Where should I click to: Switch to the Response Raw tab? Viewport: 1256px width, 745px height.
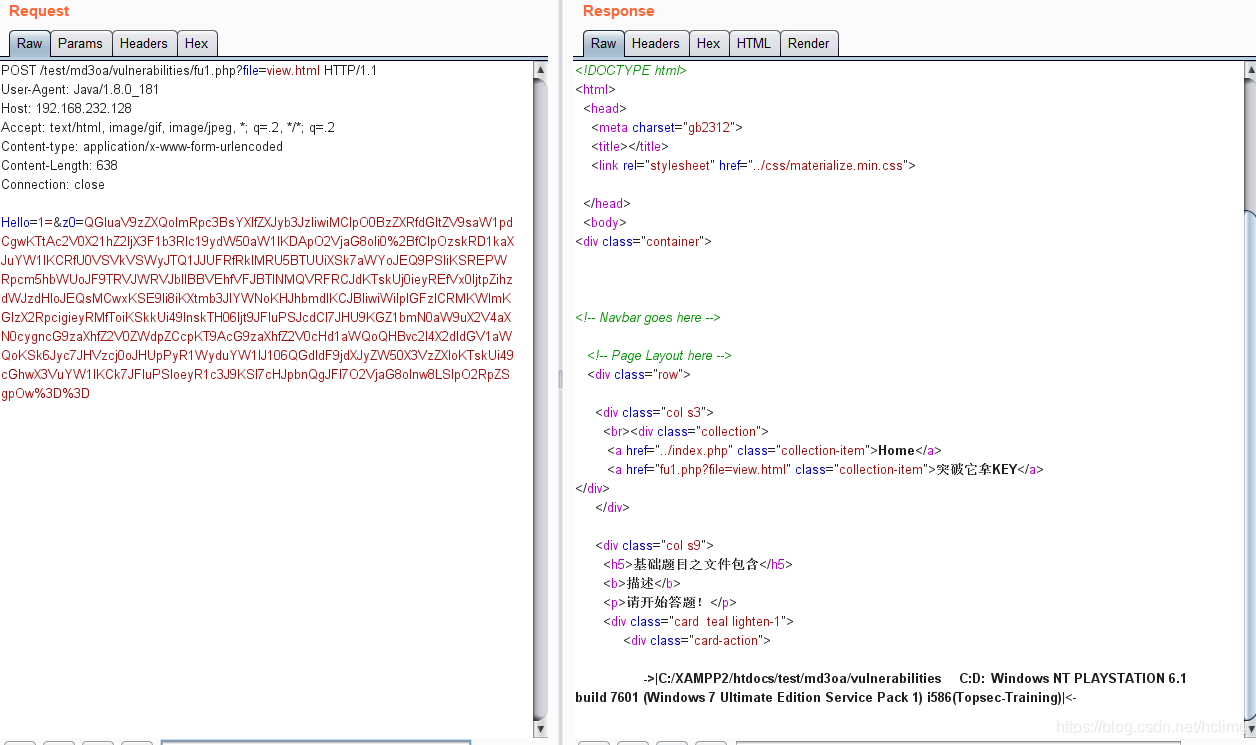coord(604,43)
